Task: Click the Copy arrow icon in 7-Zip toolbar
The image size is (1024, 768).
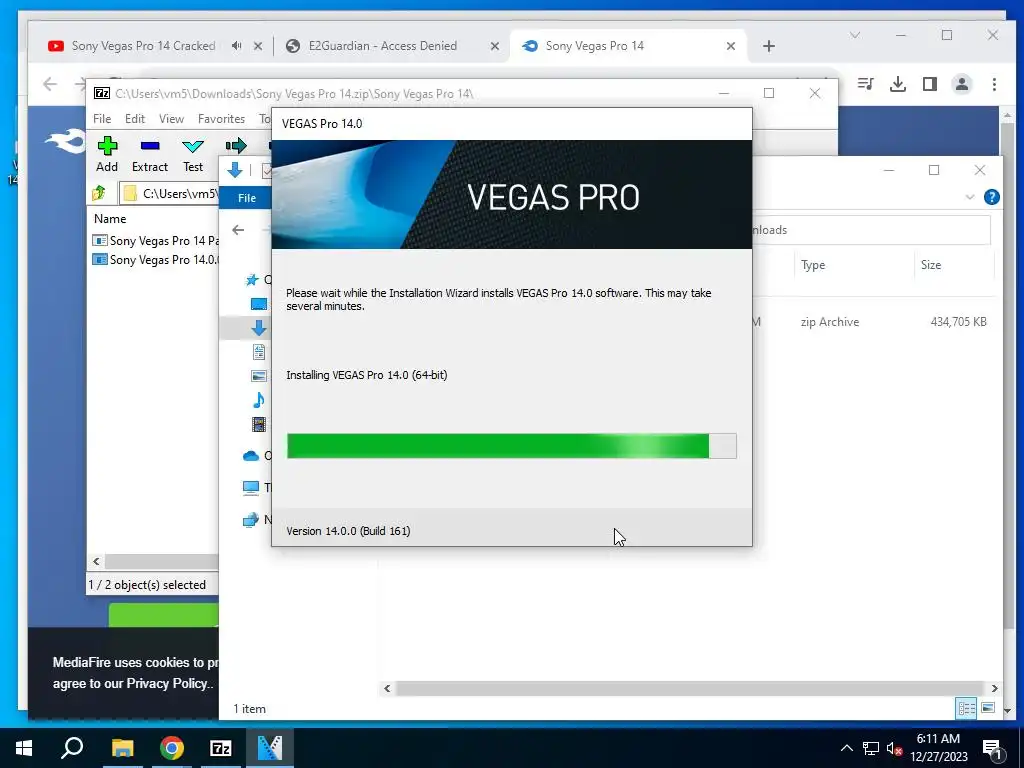Action: pyautogui.click(x=236, y=146)
